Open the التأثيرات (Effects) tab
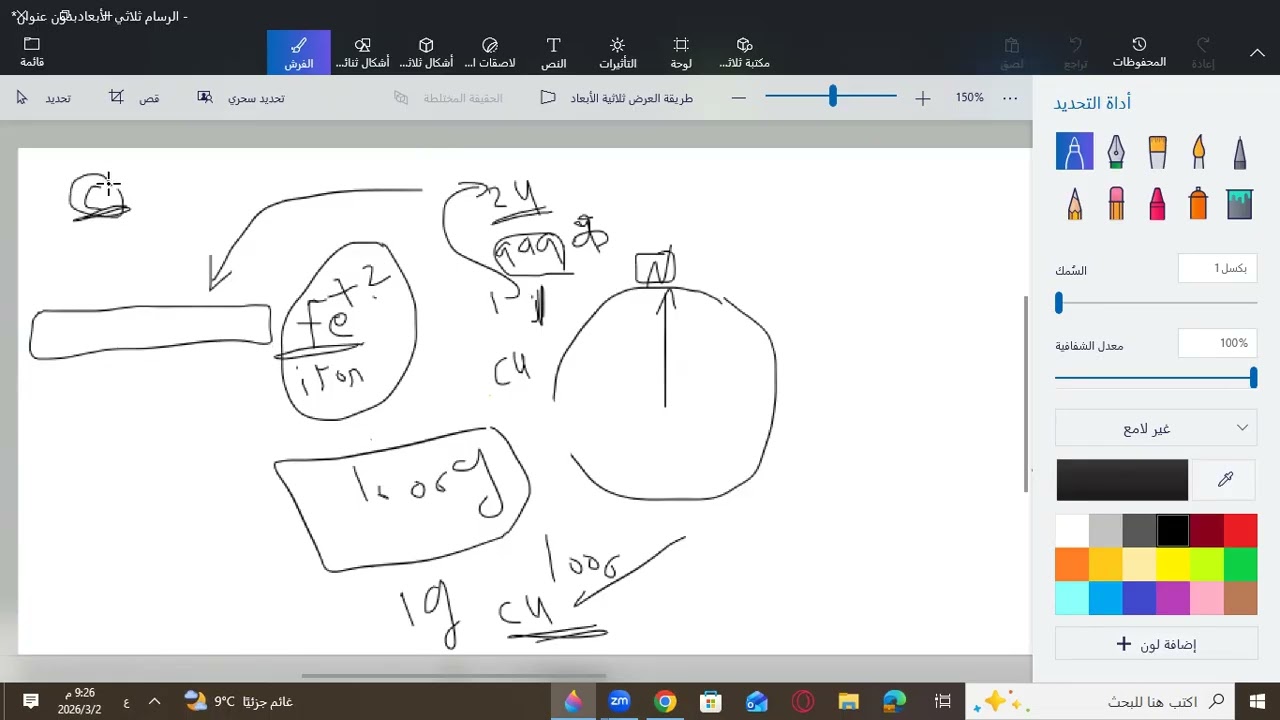 (617, 53)
